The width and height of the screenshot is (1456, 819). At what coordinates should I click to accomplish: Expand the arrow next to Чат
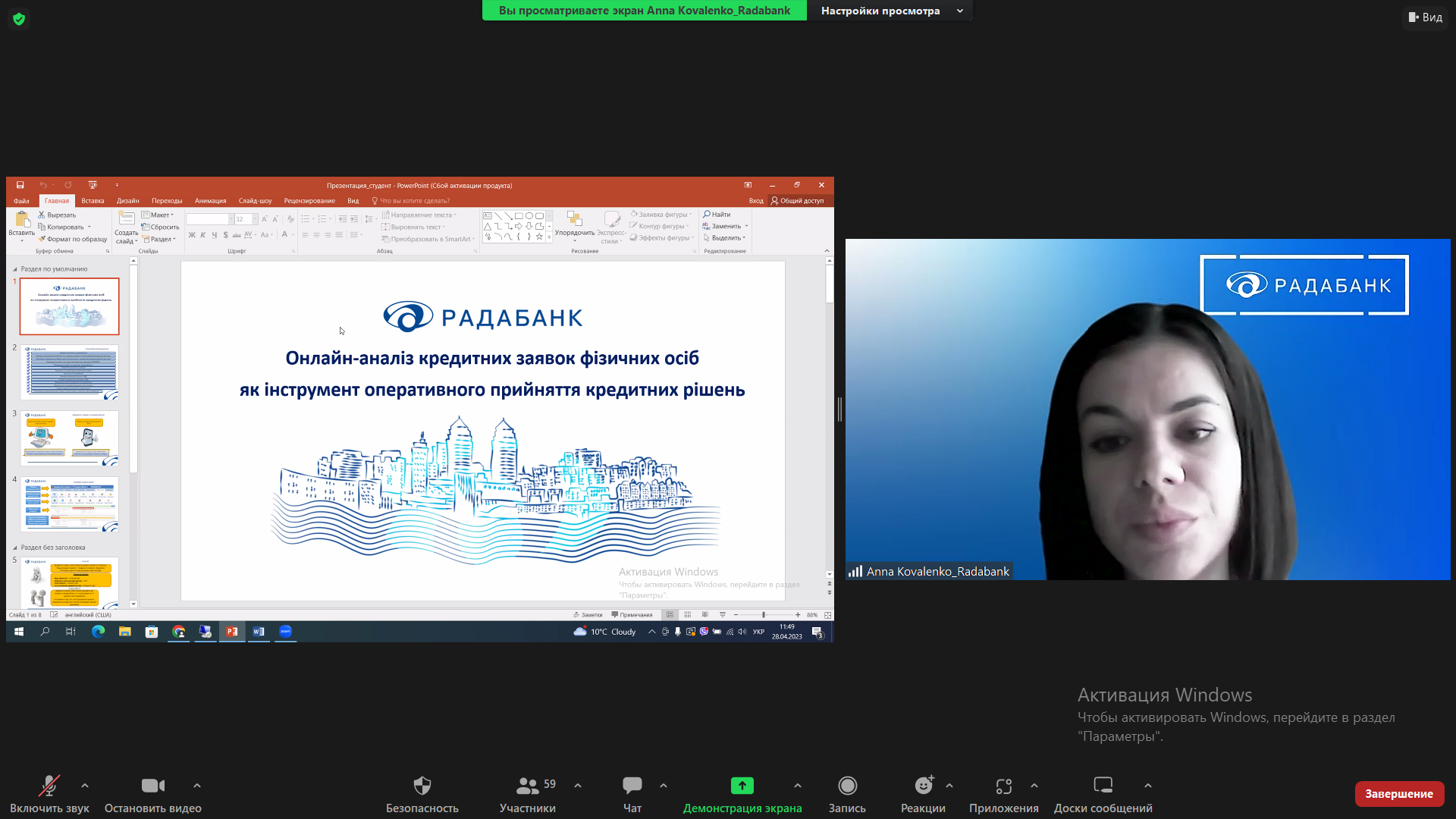pyautogui.click(x=664, y=786)
